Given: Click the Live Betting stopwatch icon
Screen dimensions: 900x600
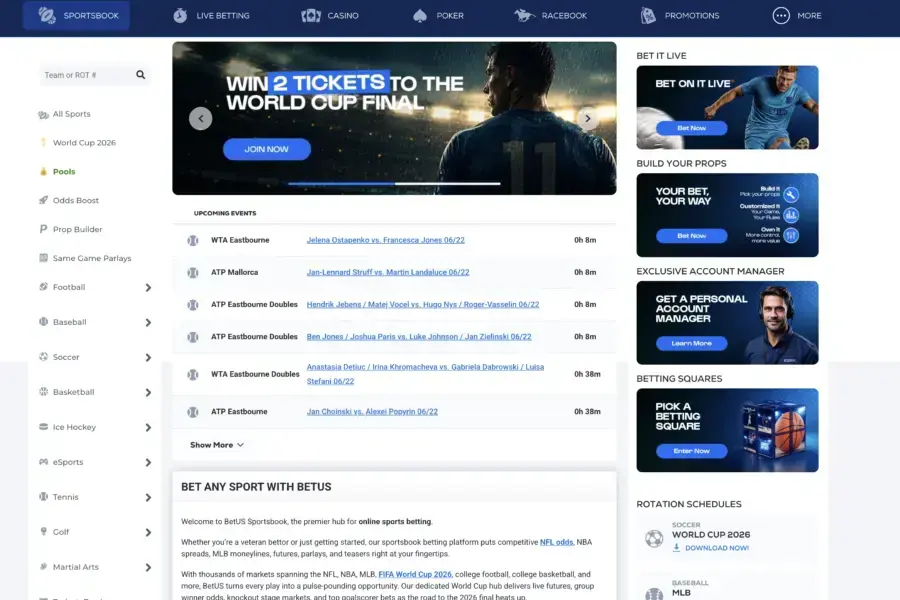Looking at the screenshot, I should coord(180,16).
